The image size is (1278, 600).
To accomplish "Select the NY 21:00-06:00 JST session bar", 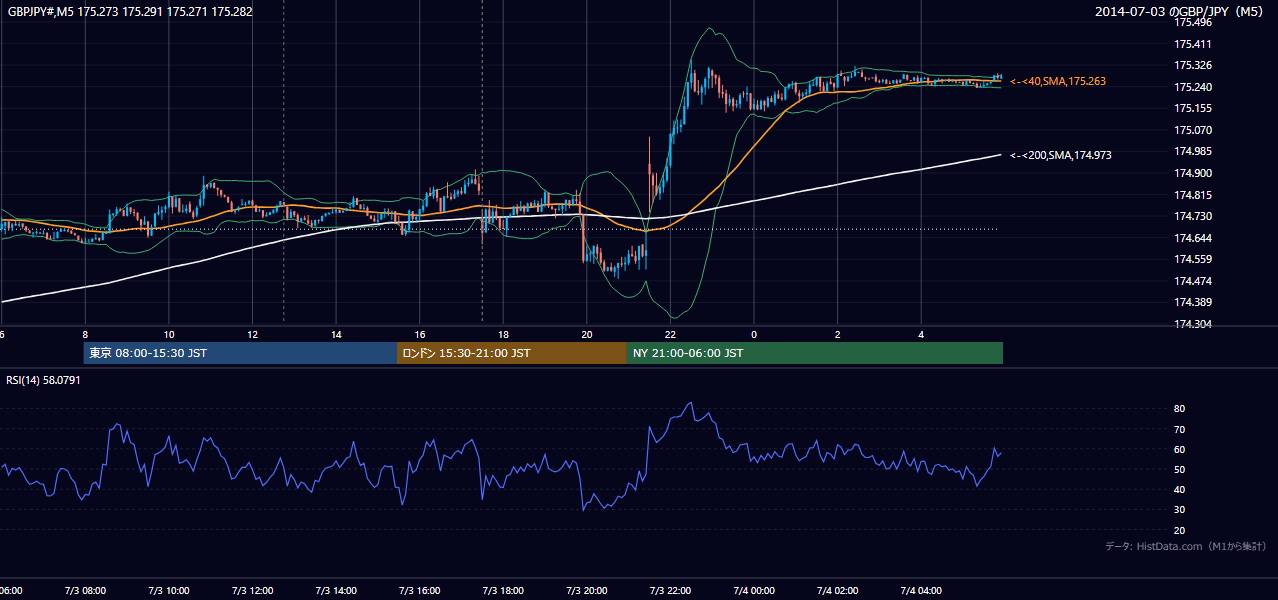I will click(x=815, y=353).
